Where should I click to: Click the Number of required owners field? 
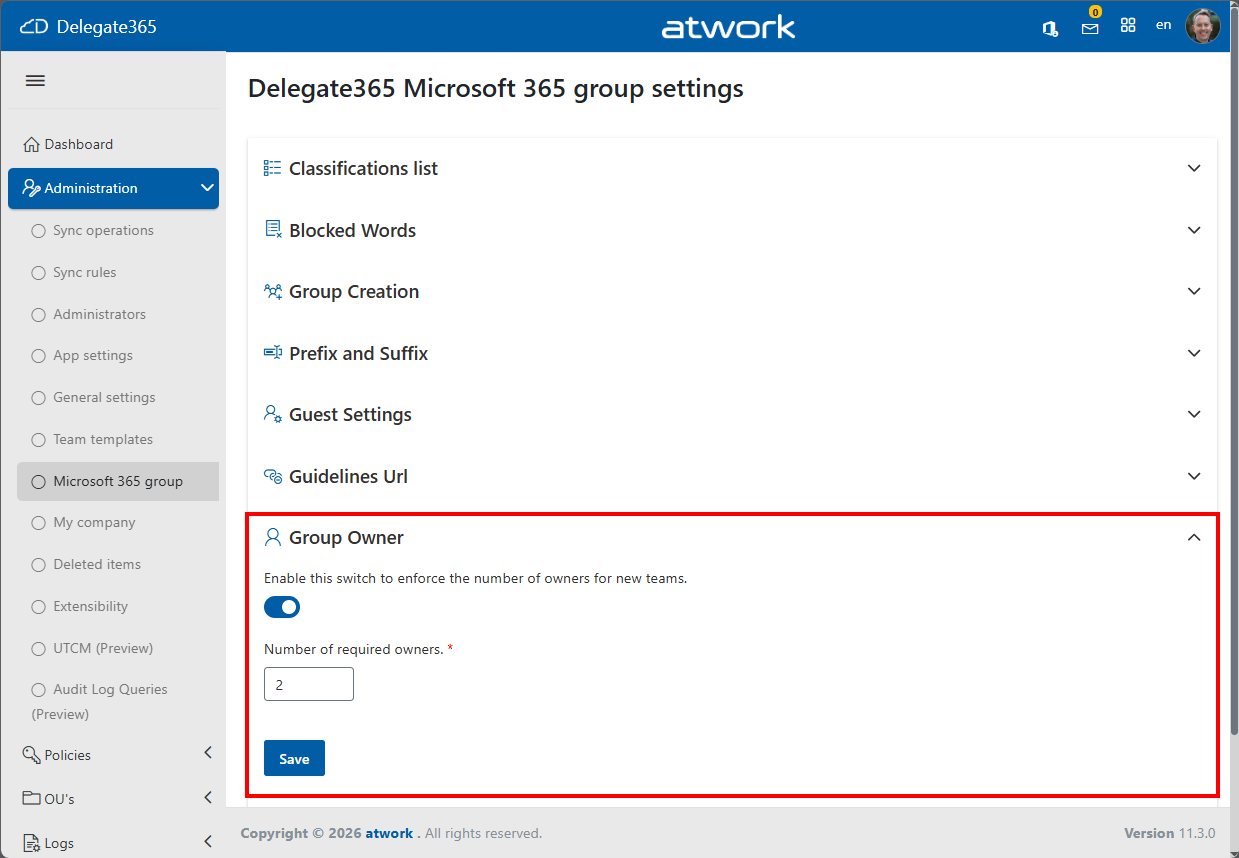(309, 684)
